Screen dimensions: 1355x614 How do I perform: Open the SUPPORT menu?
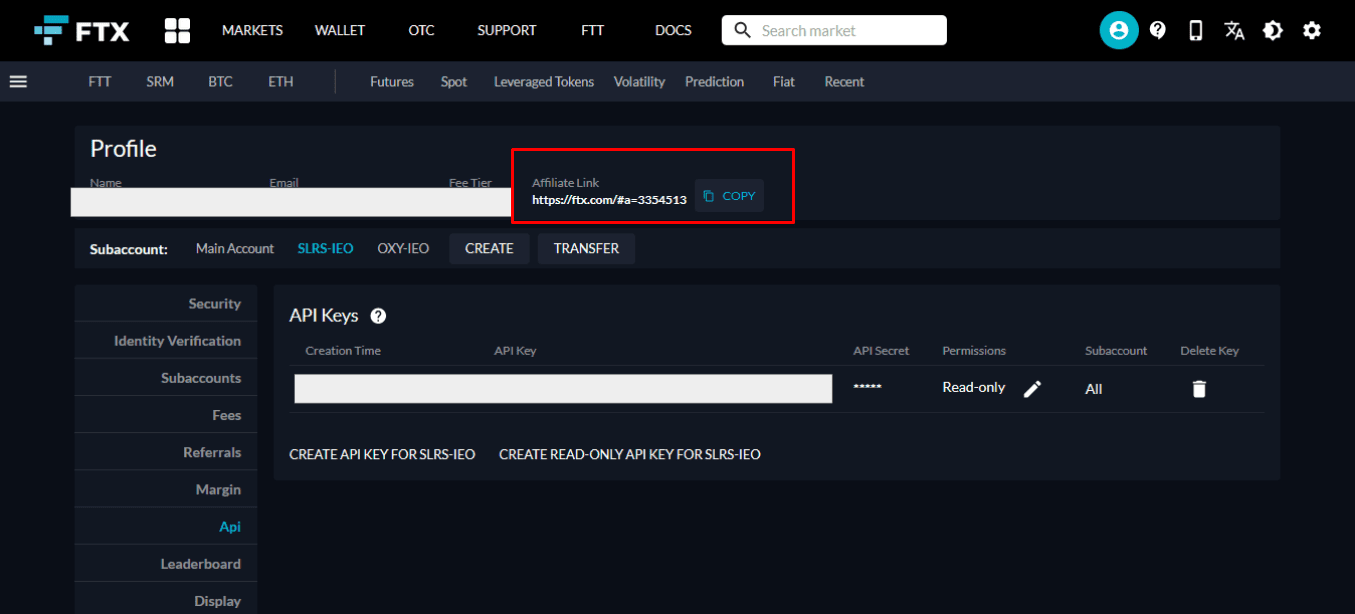[x=507, y=30]
